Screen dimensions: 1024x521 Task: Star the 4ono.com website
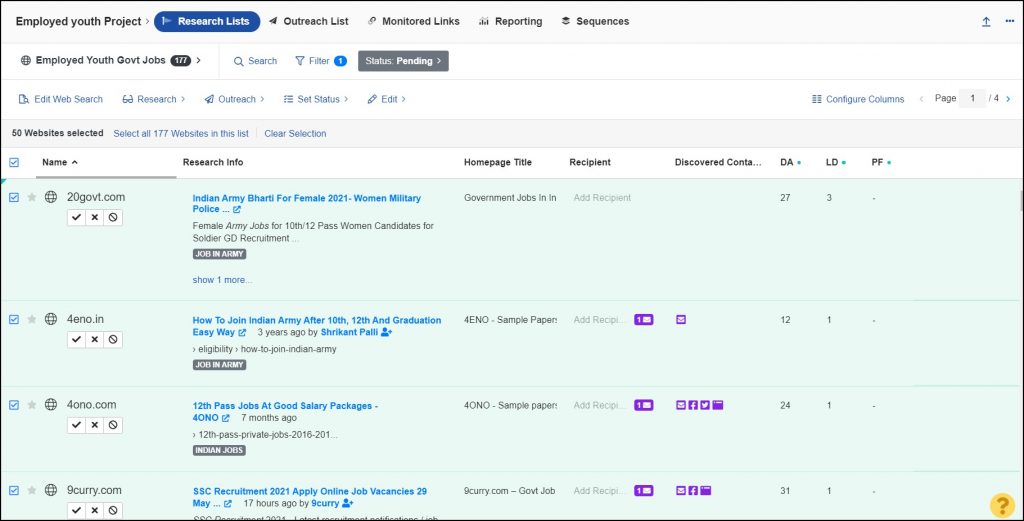coord(31,405)
